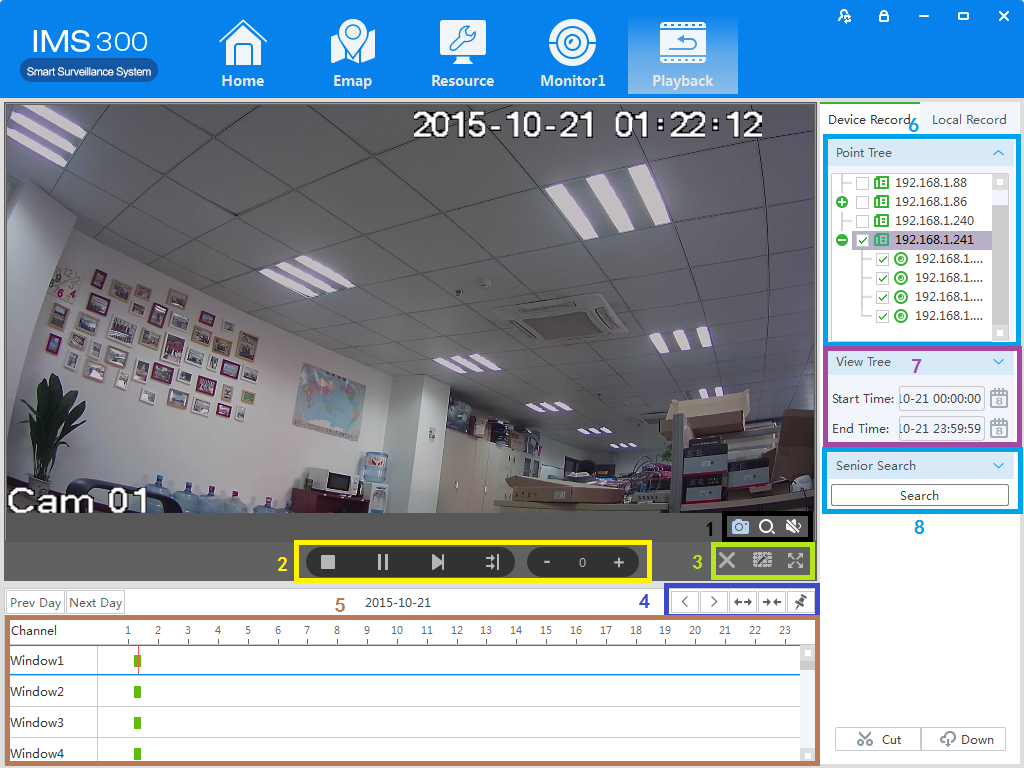Open image quality adjustment icon

(761, 561)
